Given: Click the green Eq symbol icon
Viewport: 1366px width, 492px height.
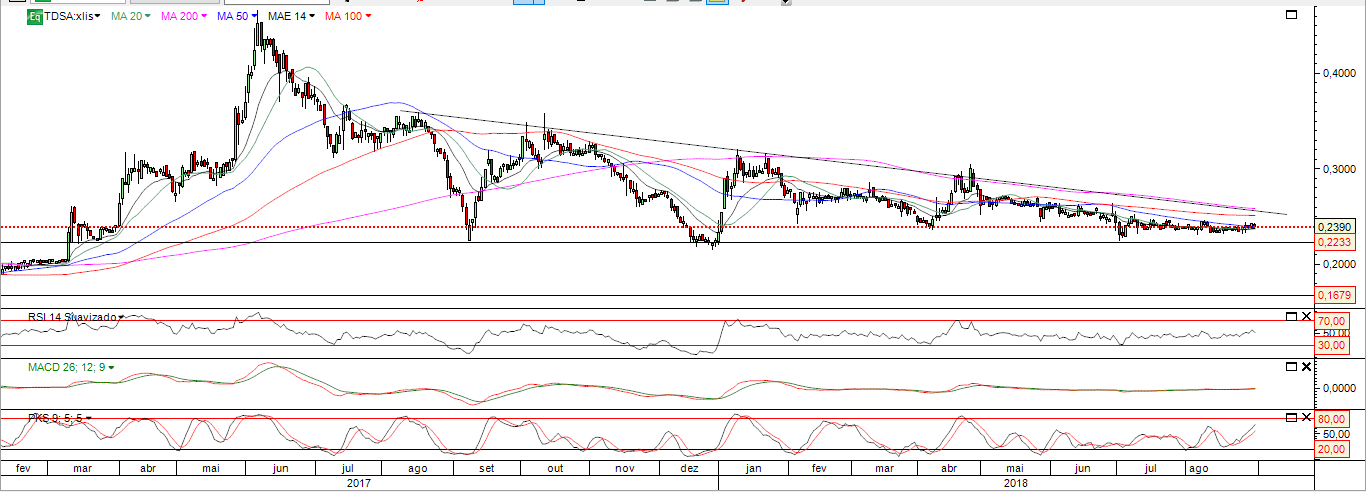Looking at the screenshot, I should (x=35, y=17).
